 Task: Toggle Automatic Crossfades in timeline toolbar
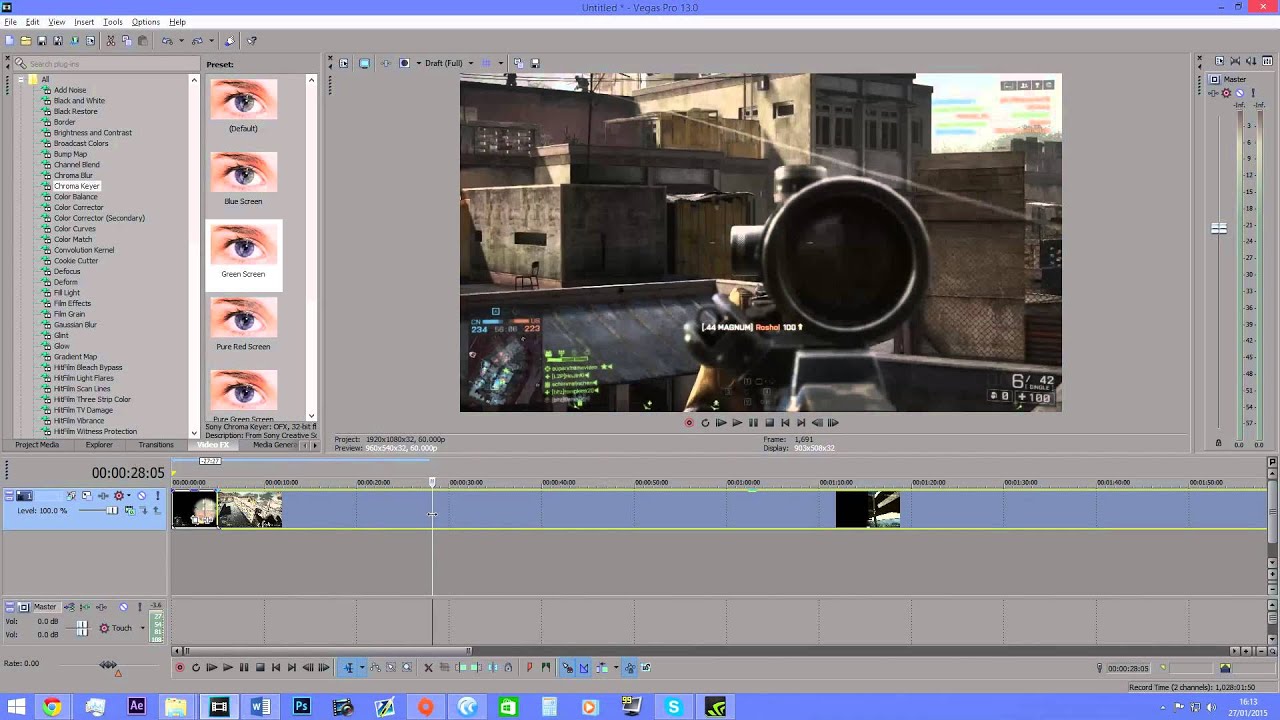584,667
